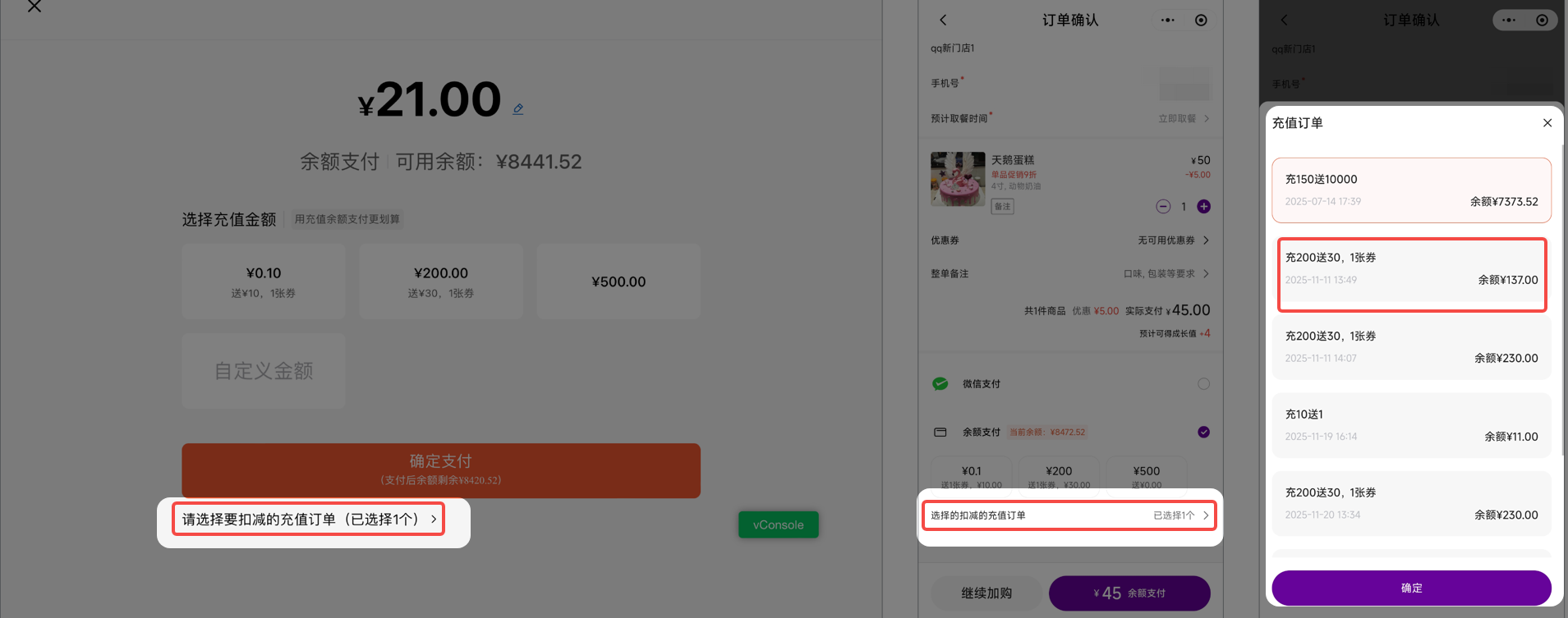Choose the ¥200.00 recharge amount card

(x=441, y=282)
